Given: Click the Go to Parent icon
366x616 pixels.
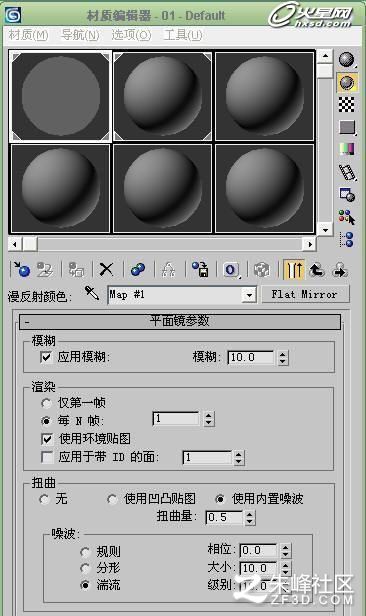Looking at the screenshot, I should point(317,270).
